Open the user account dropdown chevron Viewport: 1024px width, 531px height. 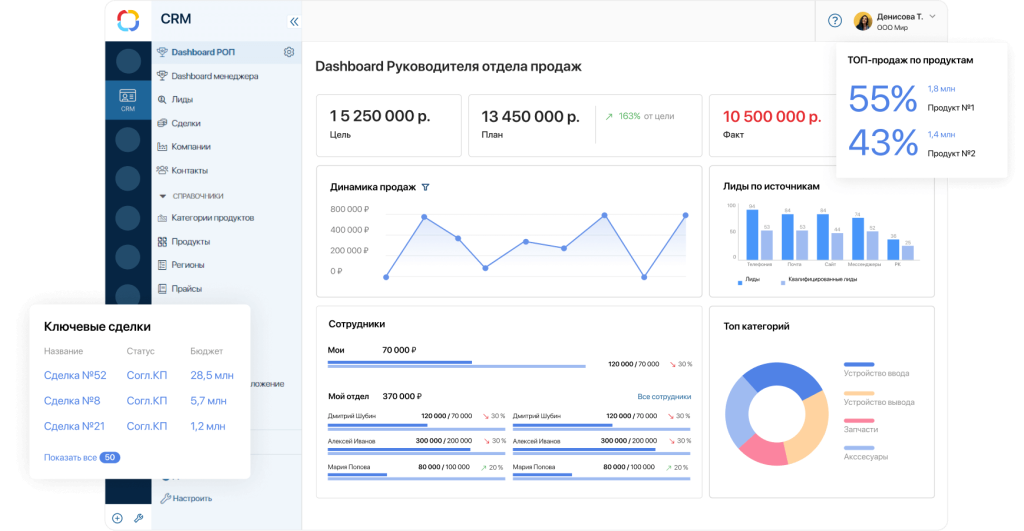(932, 16)
